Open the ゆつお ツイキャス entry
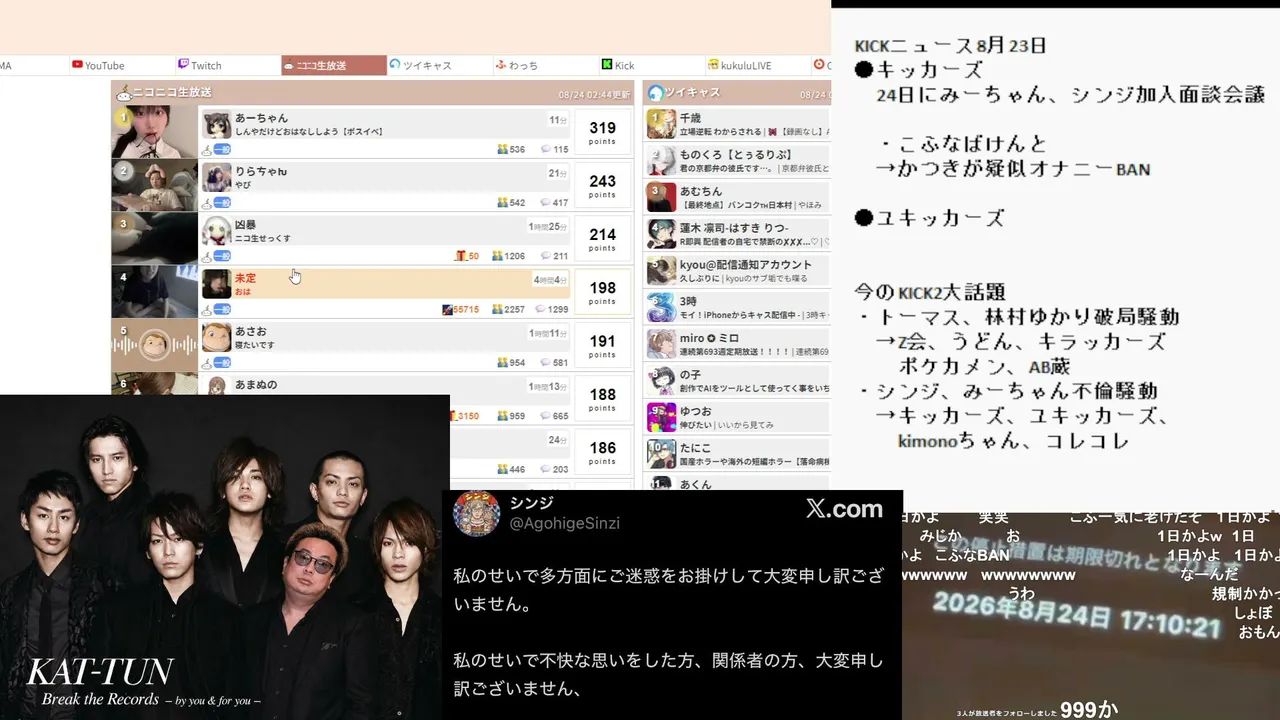Image resolution: width=1280 pixels, height=720 pixels. pyautogui.click(x=738, y=417)
